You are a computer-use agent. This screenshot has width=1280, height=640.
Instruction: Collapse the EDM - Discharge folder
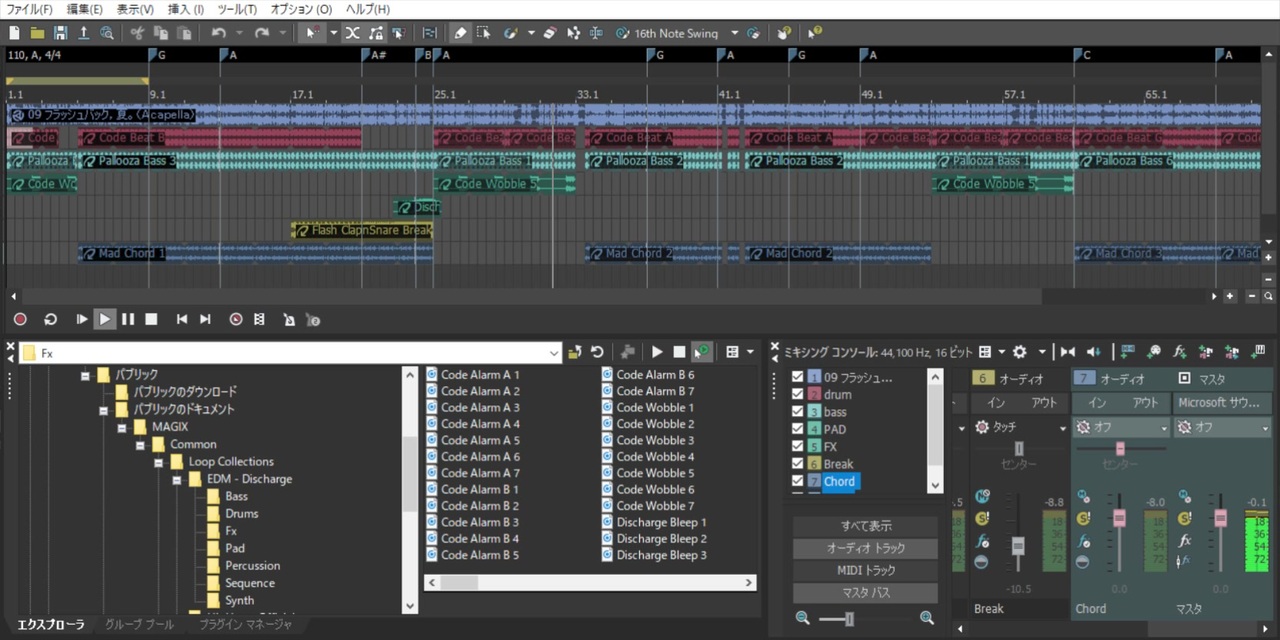[x=176, y=479]
